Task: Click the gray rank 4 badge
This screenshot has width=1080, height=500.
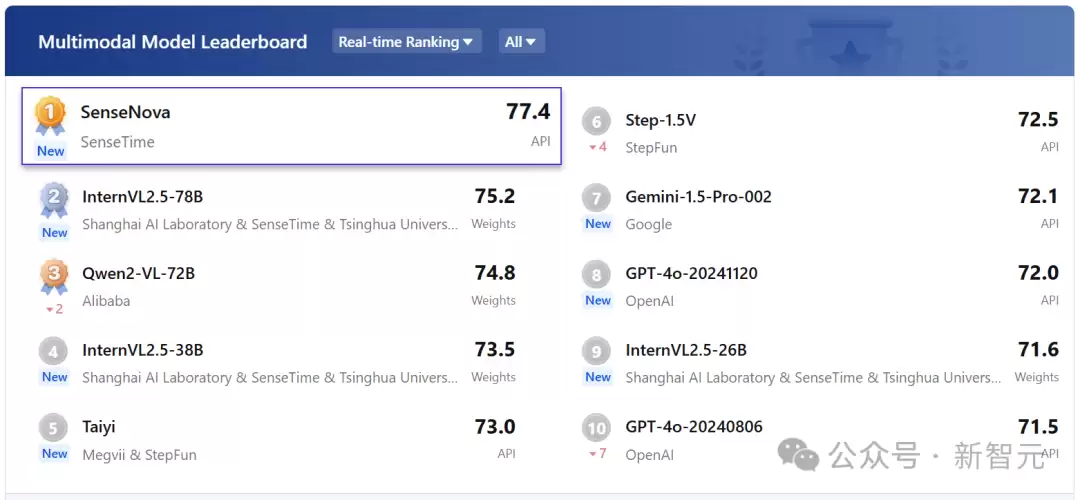Action: pos(53,353)
